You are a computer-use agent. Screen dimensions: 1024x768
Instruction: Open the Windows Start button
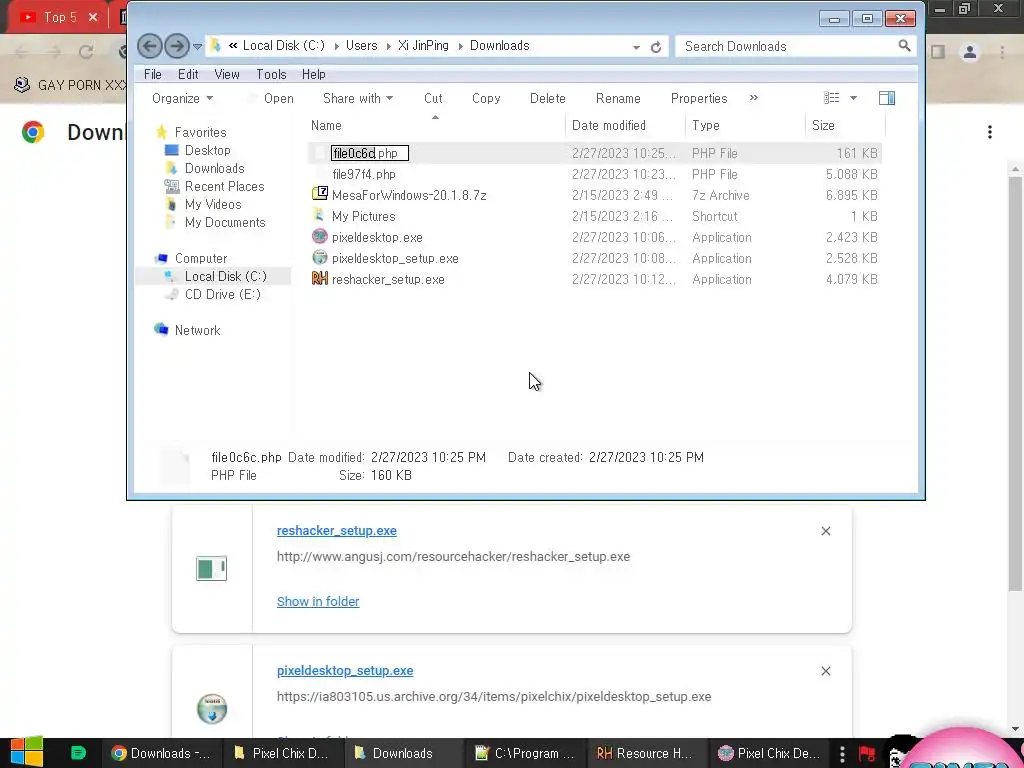pos(27,752)
